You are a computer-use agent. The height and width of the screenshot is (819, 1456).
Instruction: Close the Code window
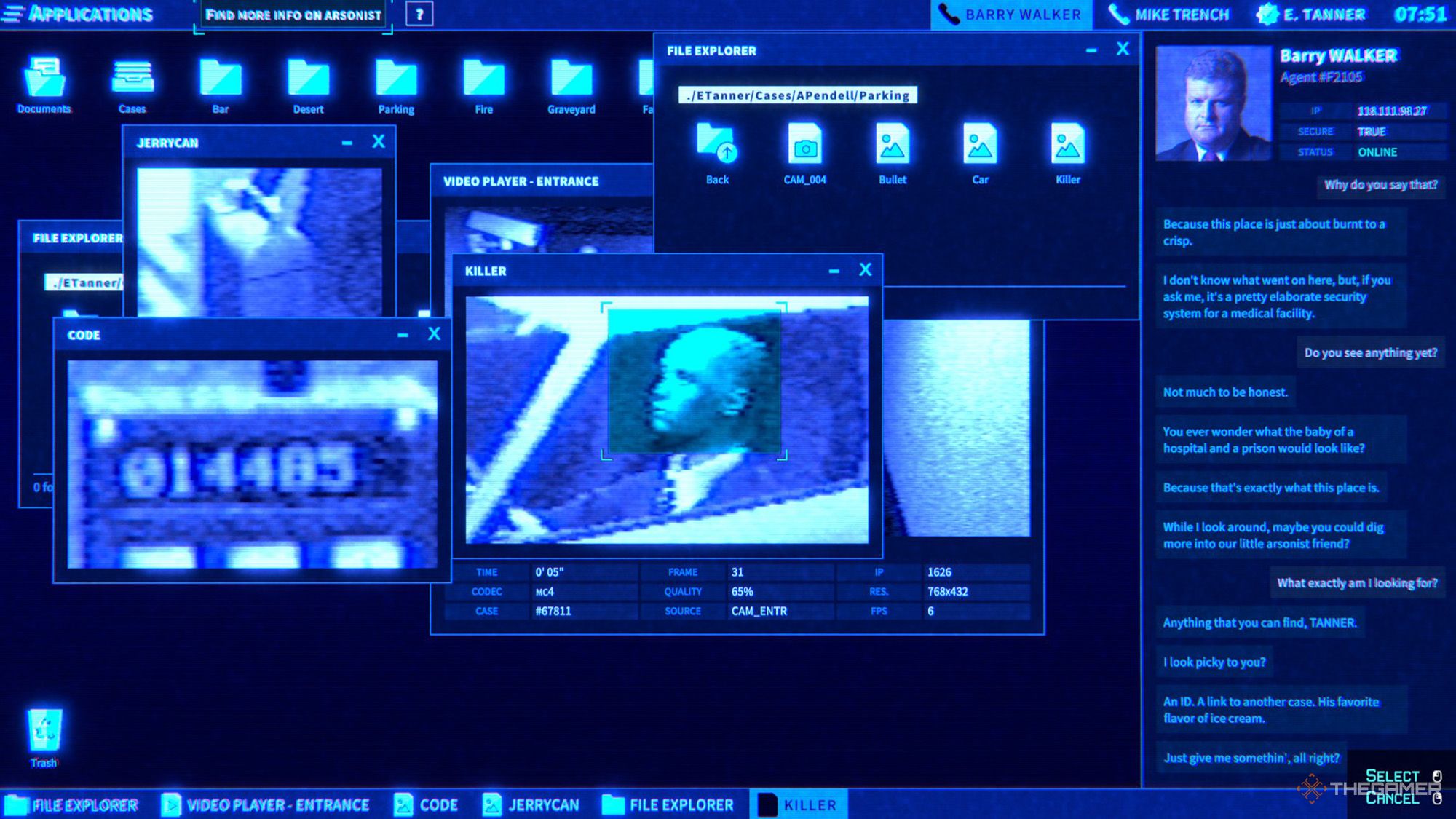(435, 334)
